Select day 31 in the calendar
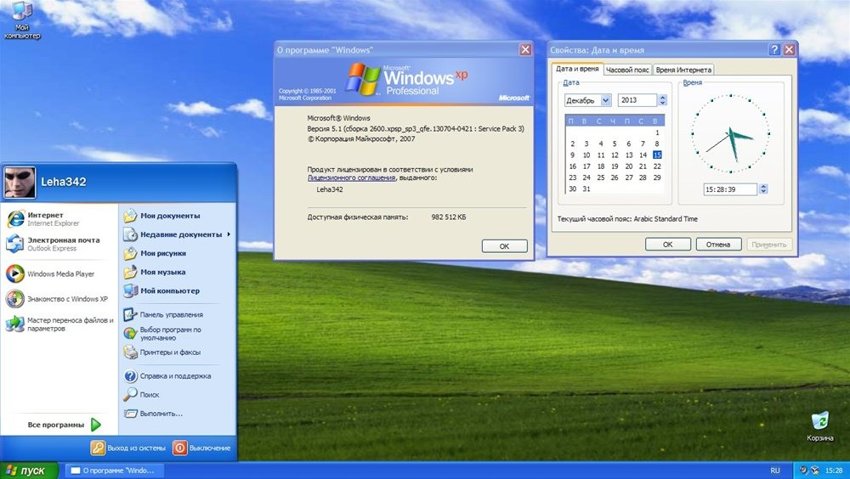The width and height of the screenshot is (850, 479). pos(587,189)
